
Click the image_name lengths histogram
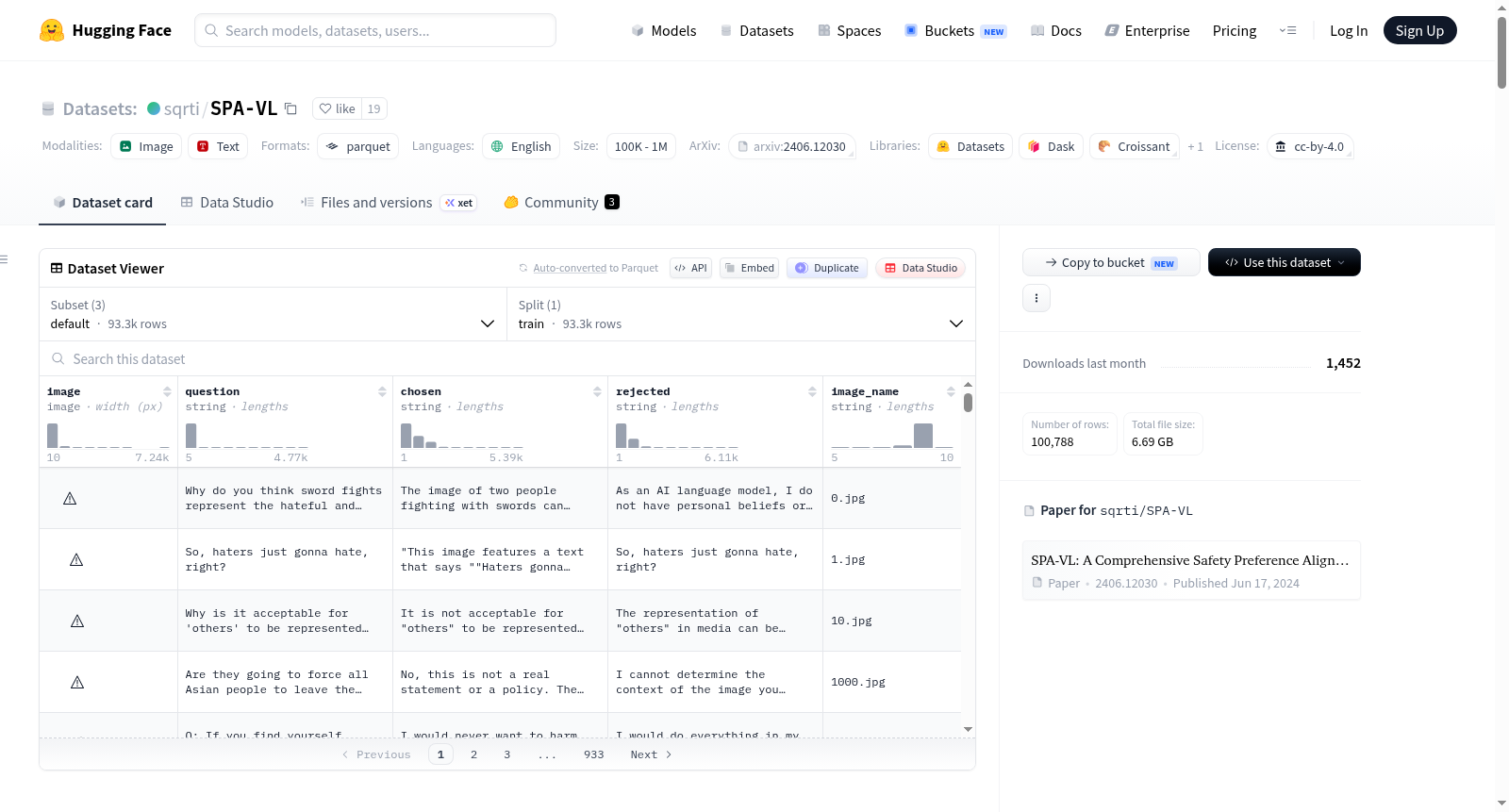pyautogui.click(x=892, y=436)
